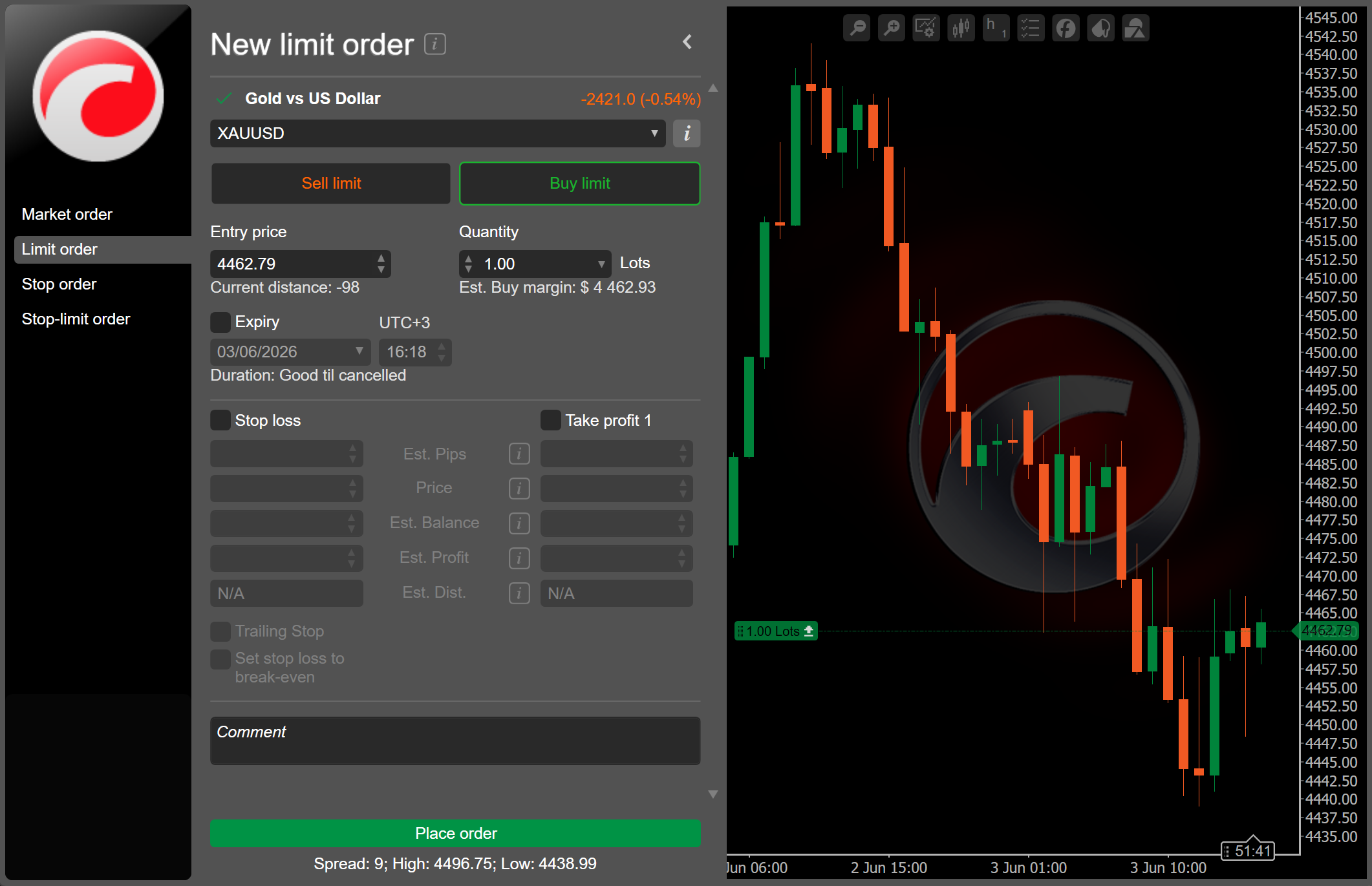
Task: Change chart type via candlestick icon
Action: tap(961, 28)
